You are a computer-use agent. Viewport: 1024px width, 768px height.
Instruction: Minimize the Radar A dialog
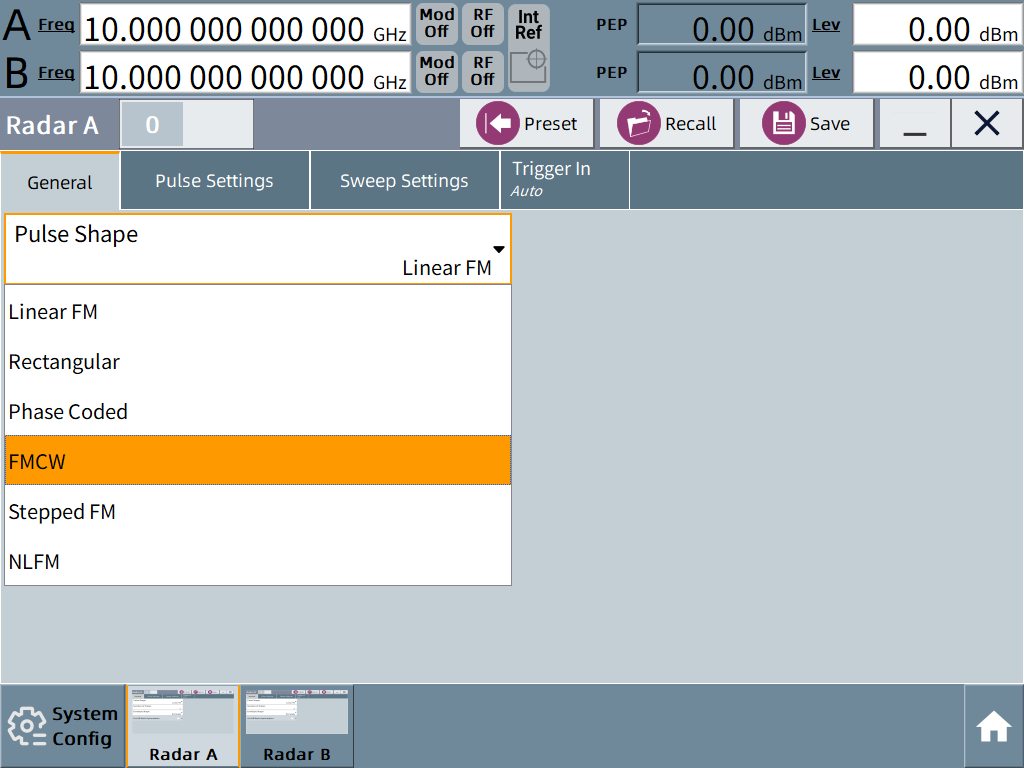[915, 123]
